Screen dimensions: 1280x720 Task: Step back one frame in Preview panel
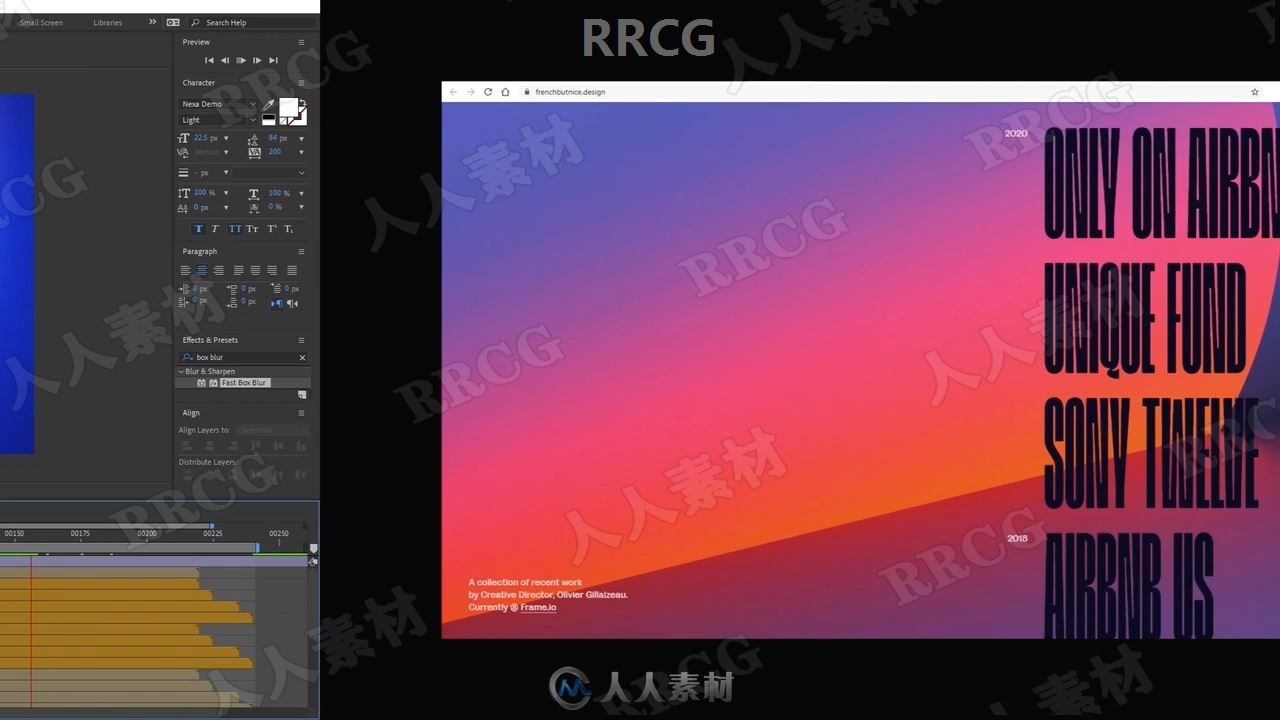224,60
